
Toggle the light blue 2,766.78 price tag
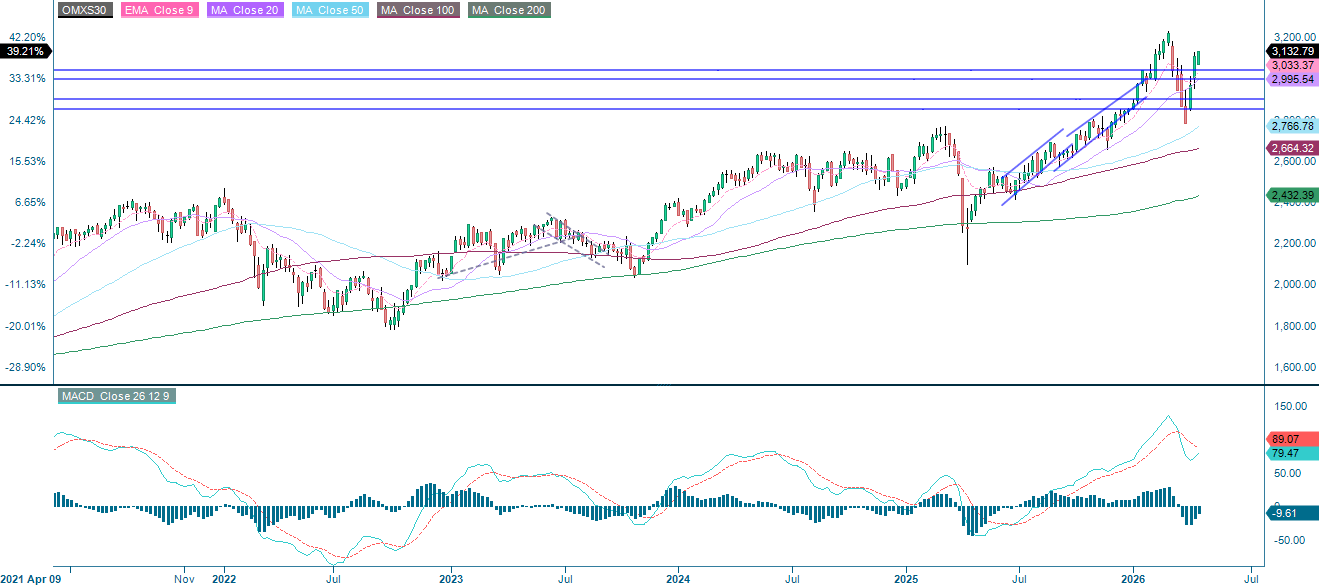[1287, 127]
